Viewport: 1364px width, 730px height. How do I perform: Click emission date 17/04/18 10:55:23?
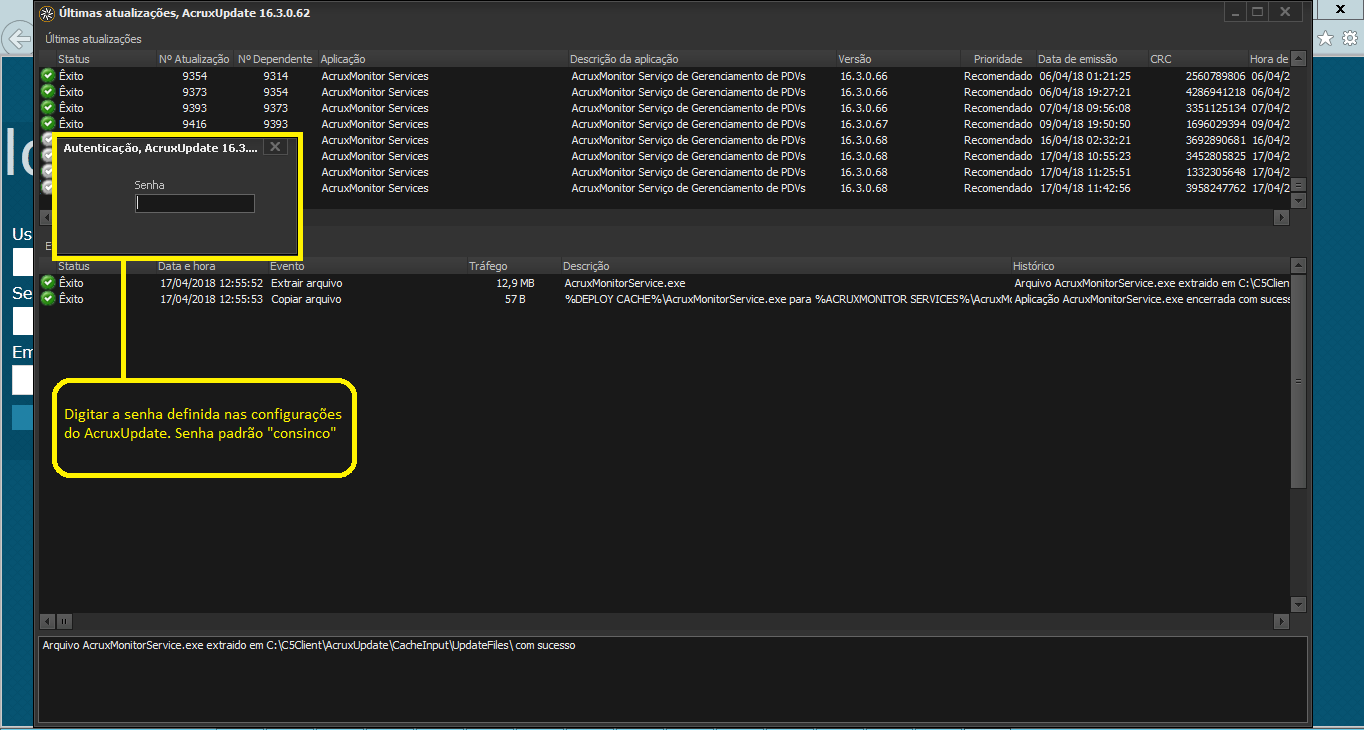[x=1085, y=156]
